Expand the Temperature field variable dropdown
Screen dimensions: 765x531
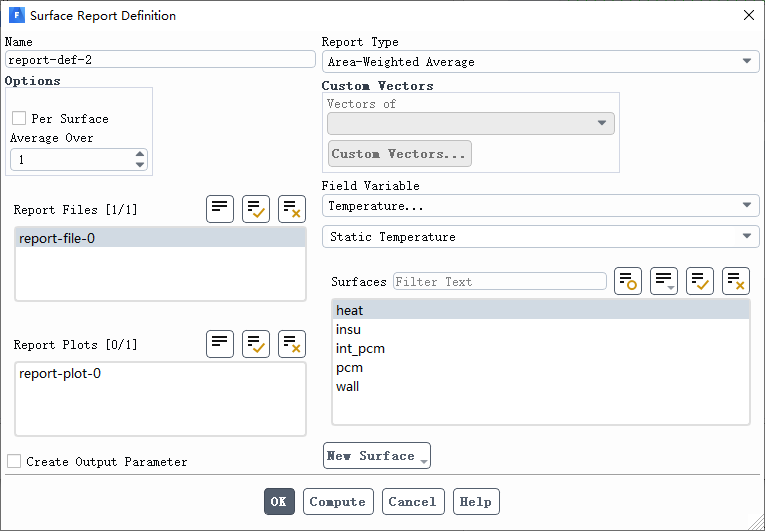coord(540,205)
